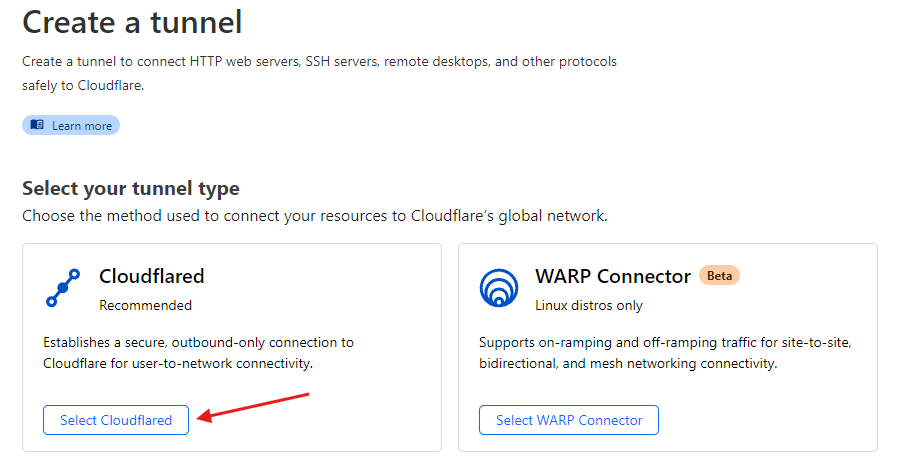Click the WARP Connector concentric arcs icon
This screenshot has width=897, height=471.
pyautogui.click(x=499, y=288)
